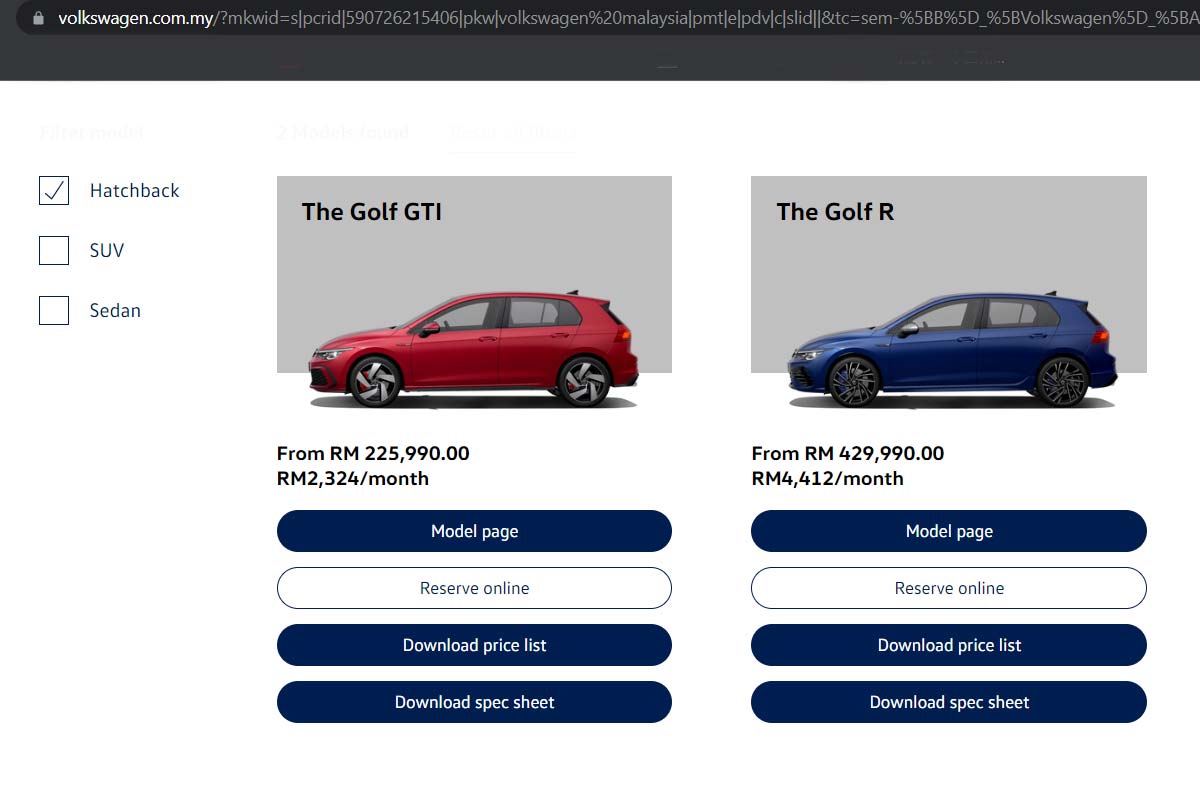Get the Golf R spec sheet
Viewport: 1200px width, 800px height.
[948, 702]
